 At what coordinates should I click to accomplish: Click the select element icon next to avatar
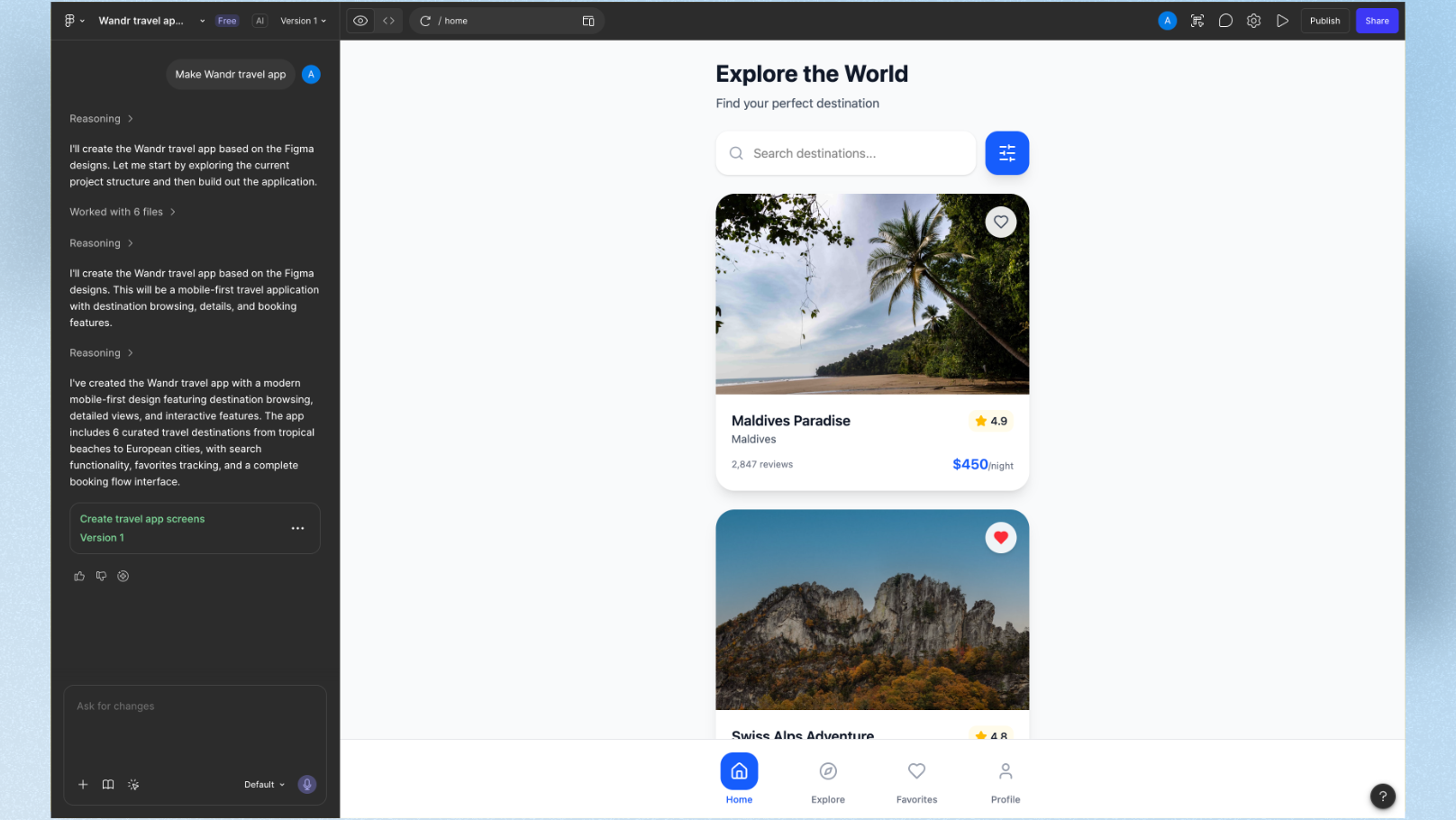tap(1197, 20)
